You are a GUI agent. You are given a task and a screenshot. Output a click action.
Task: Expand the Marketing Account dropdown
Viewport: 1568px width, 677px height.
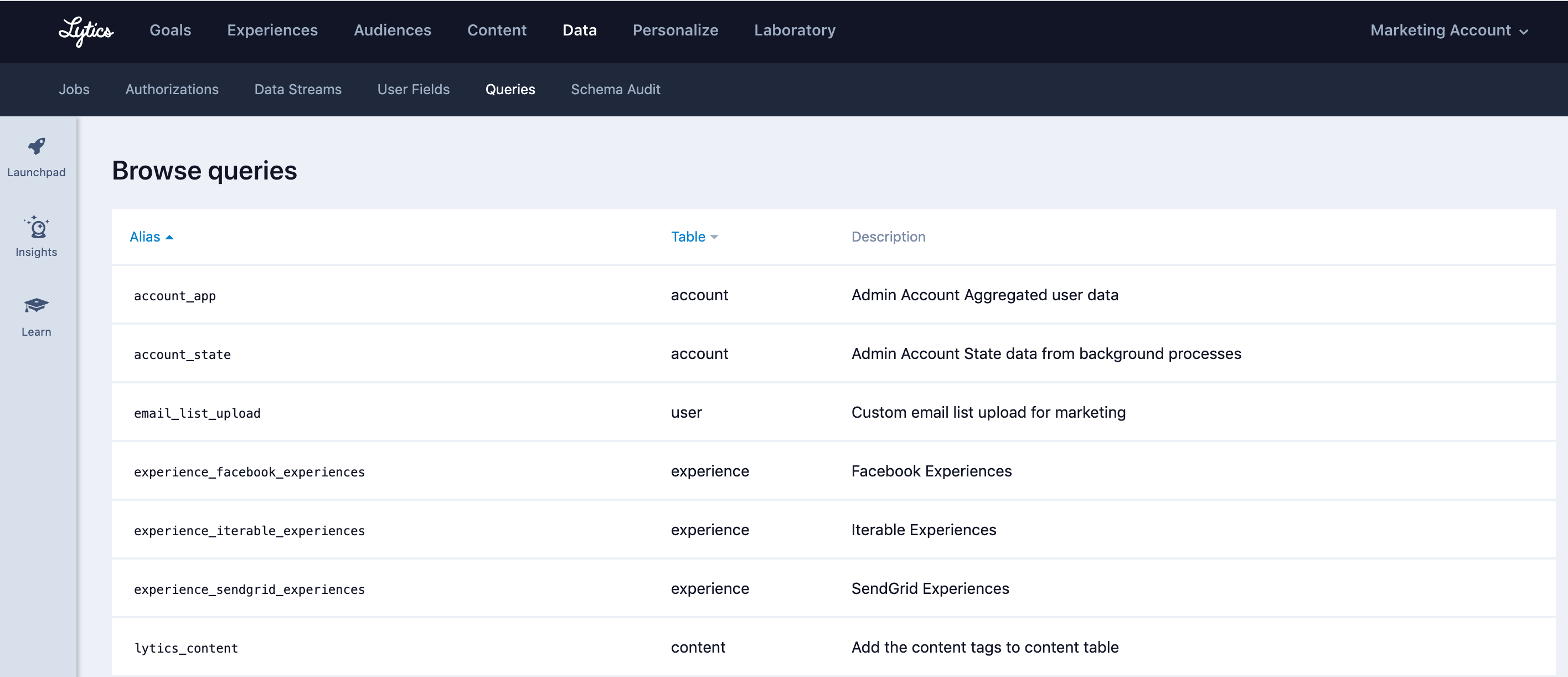(1449, 30)
